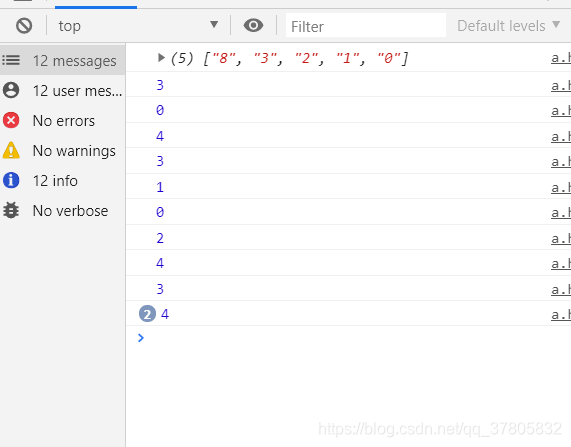The height and width of the screenshot is (447, 571).
Task: Open the 'top' JavaScript context dropdown
Action: pos(138,26)
